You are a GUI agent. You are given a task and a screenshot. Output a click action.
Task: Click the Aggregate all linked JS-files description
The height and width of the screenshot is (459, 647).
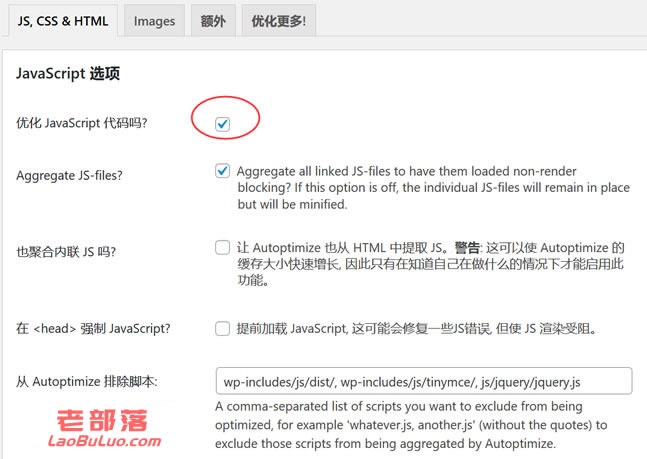click(433, 187)
